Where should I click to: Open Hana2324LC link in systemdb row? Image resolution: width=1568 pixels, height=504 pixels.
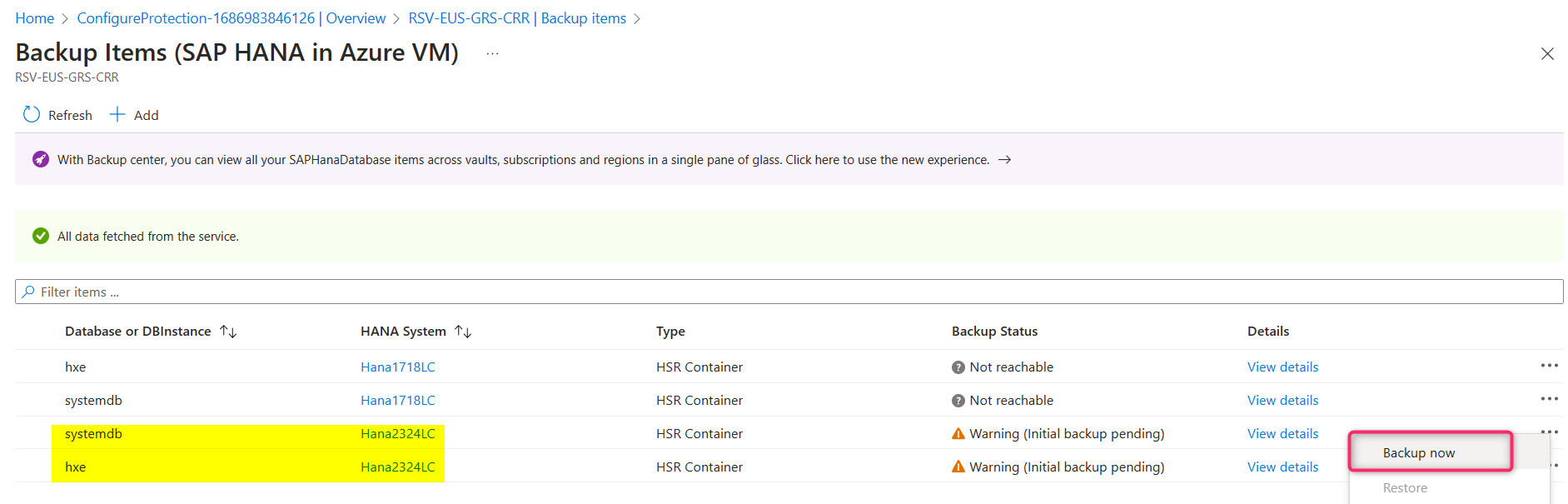pos(398,434)
